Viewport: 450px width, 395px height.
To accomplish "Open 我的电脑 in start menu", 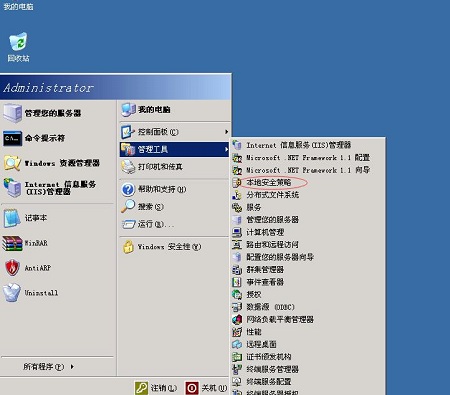I will 146,110.
